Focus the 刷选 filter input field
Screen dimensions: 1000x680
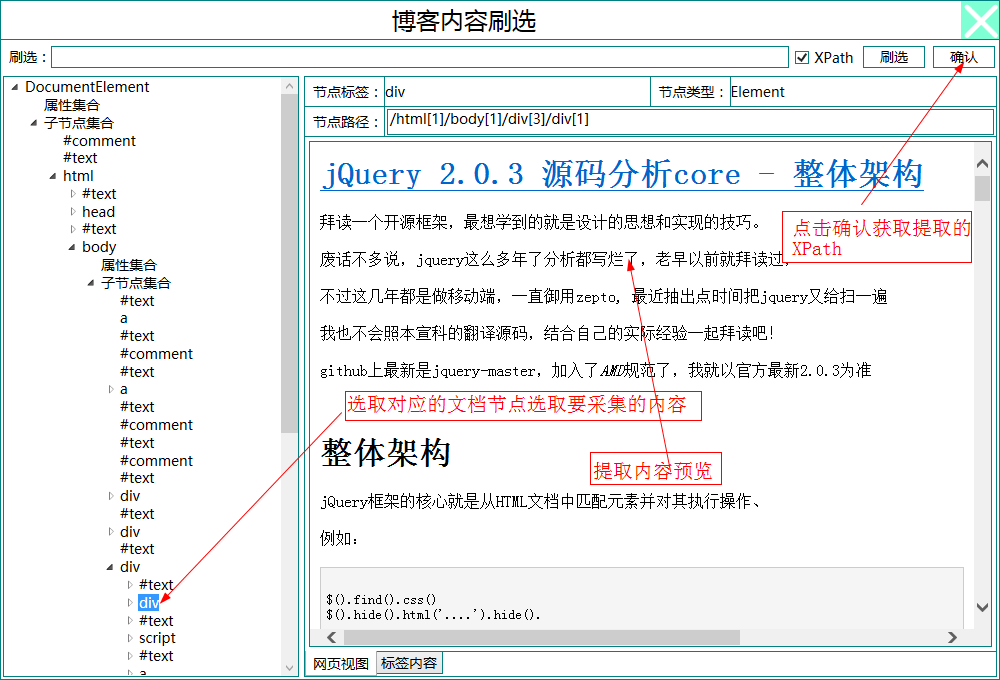pyautogui.click(x=420, y=57)
